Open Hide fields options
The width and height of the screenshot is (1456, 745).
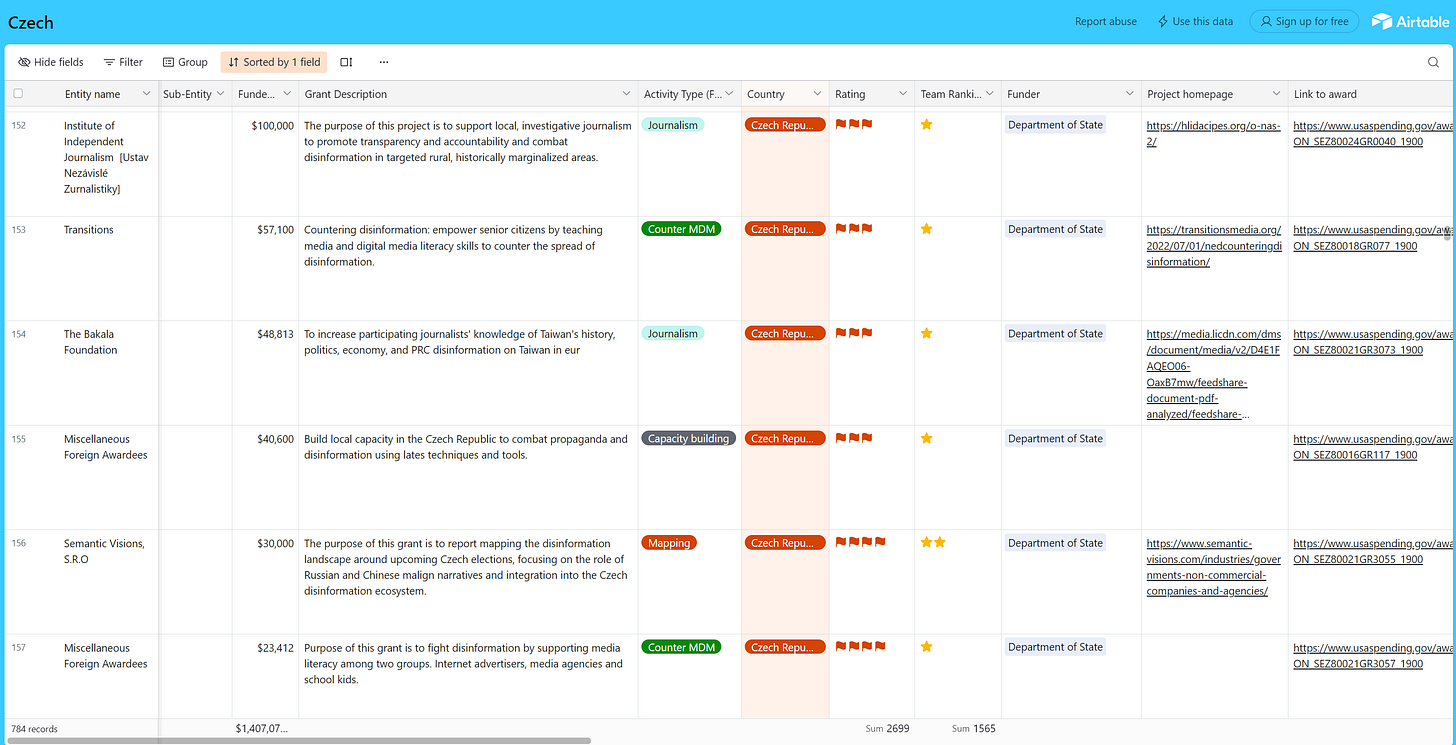(x=51, y=62)
